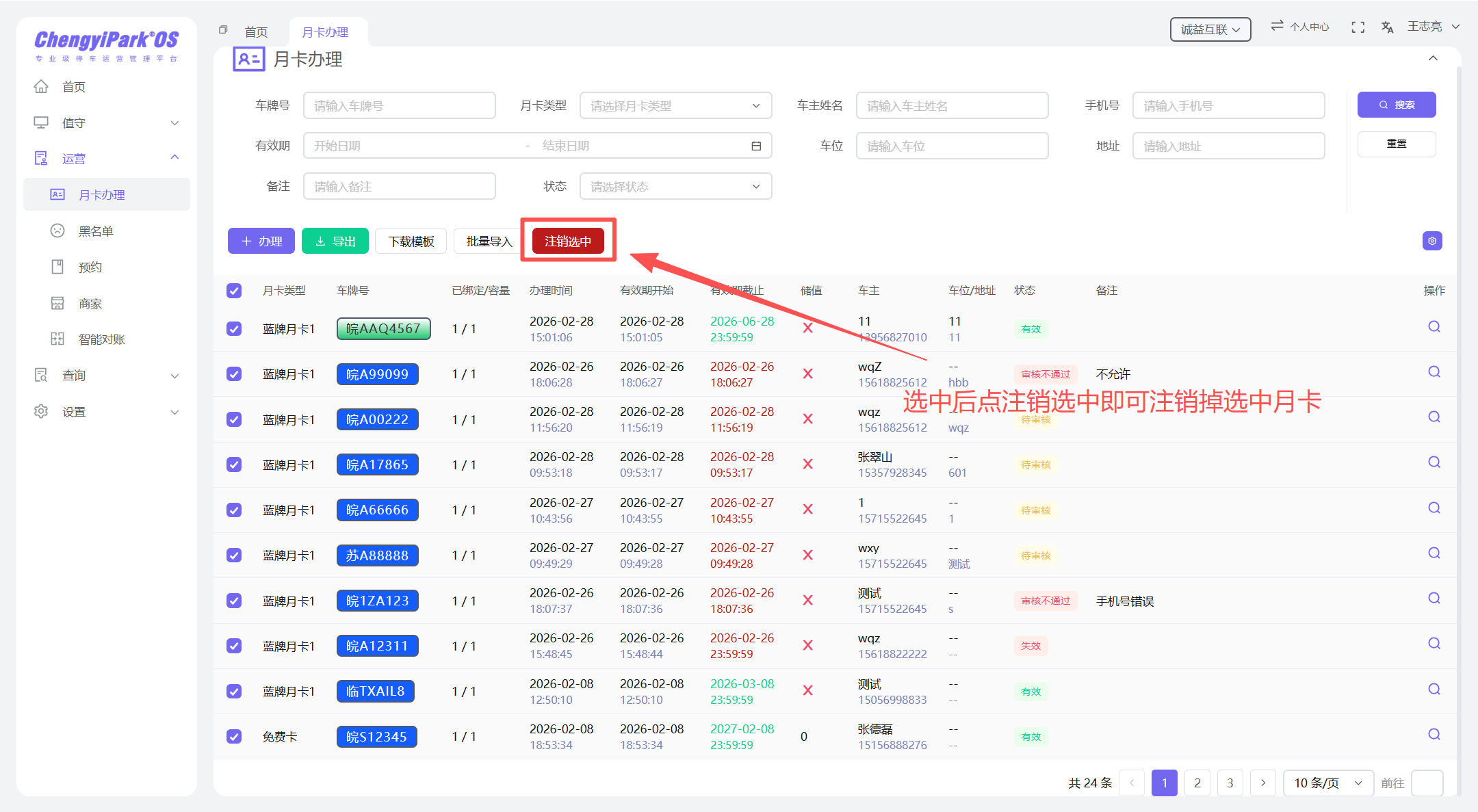The height and width of the screenshot is (812, 1478).
Task: Click the language translation icon
Action: point(1387,27)
